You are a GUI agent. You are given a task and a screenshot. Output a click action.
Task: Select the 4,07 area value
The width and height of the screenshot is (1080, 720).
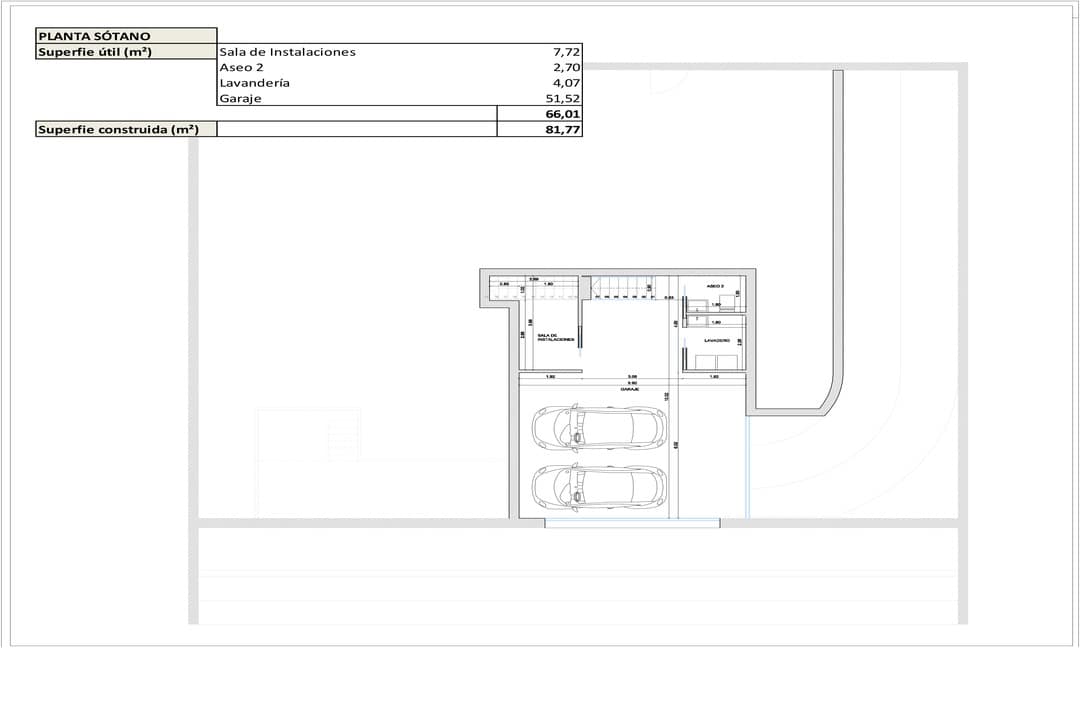(566, 83)
